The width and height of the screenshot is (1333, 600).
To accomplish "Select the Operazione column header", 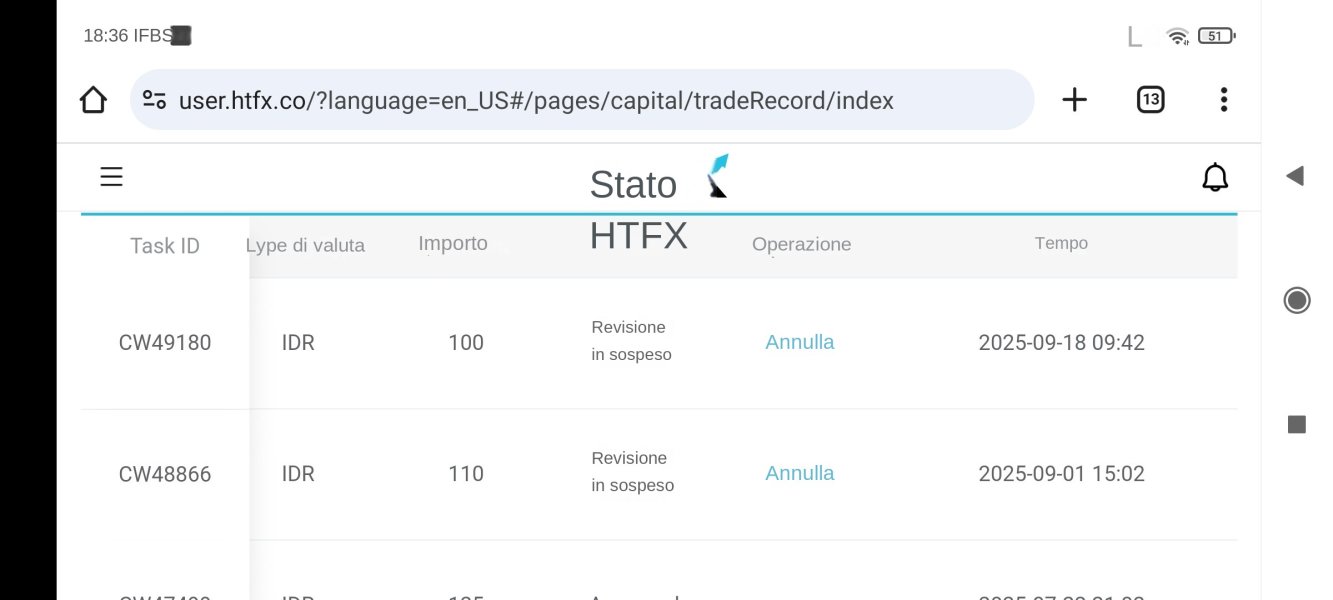I will [802, 245].
